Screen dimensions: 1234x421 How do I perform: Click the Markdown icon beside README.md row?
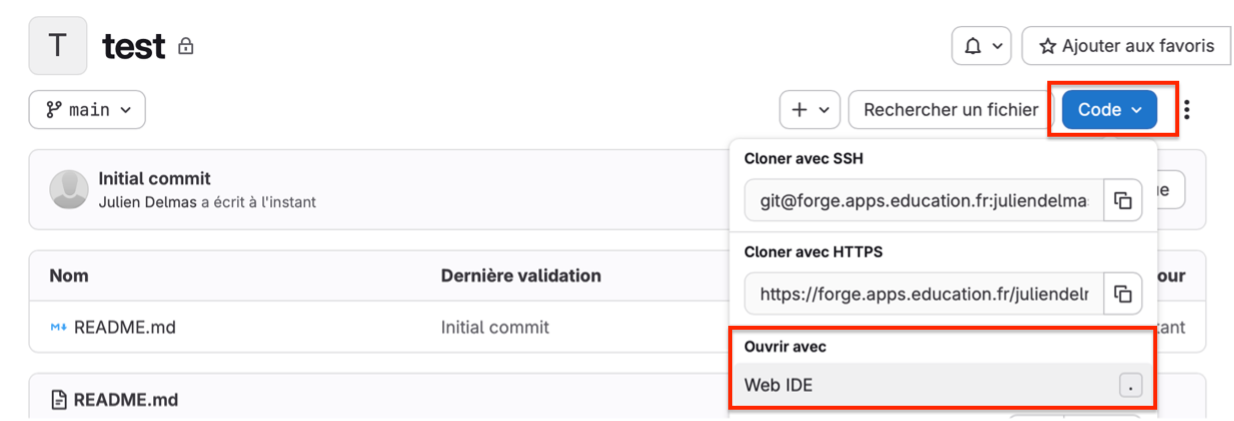point(58,327)
